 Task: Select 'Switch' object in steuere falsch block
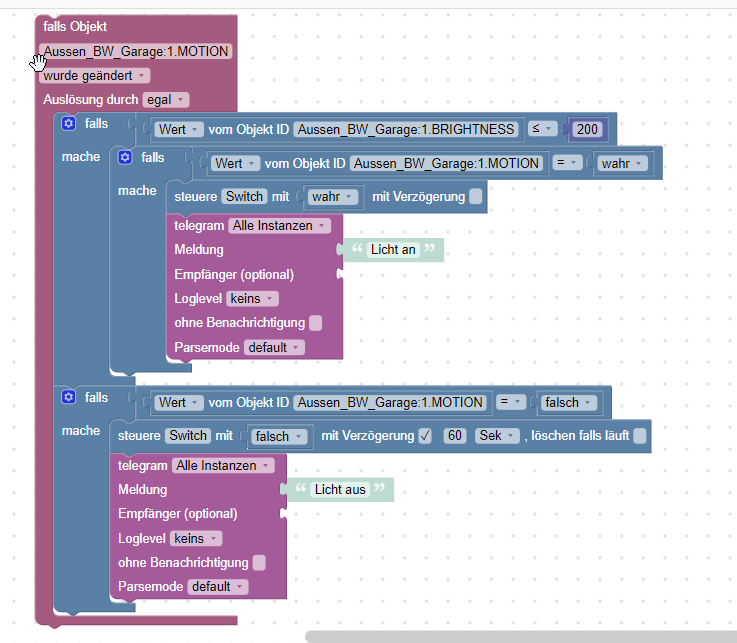click(x=188, y=435)
